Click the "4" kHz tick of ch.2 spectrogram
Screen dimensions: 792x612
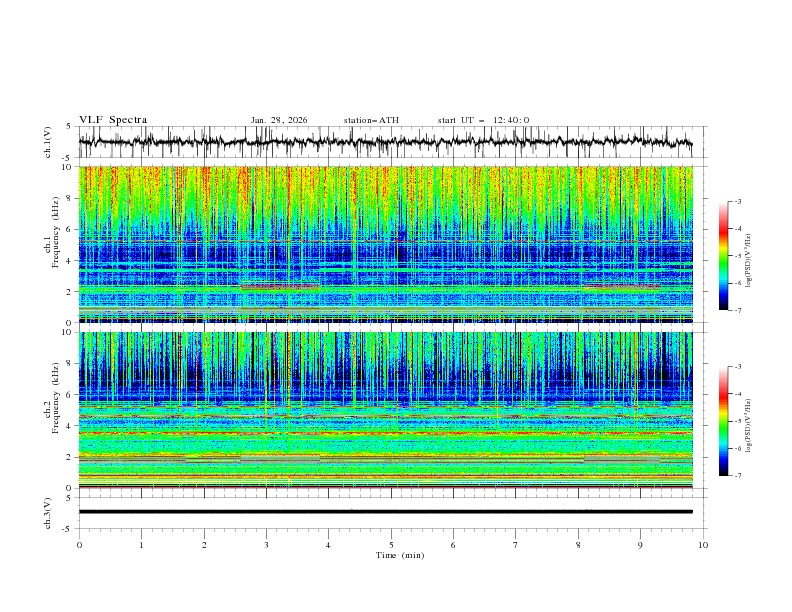(70, 426)
